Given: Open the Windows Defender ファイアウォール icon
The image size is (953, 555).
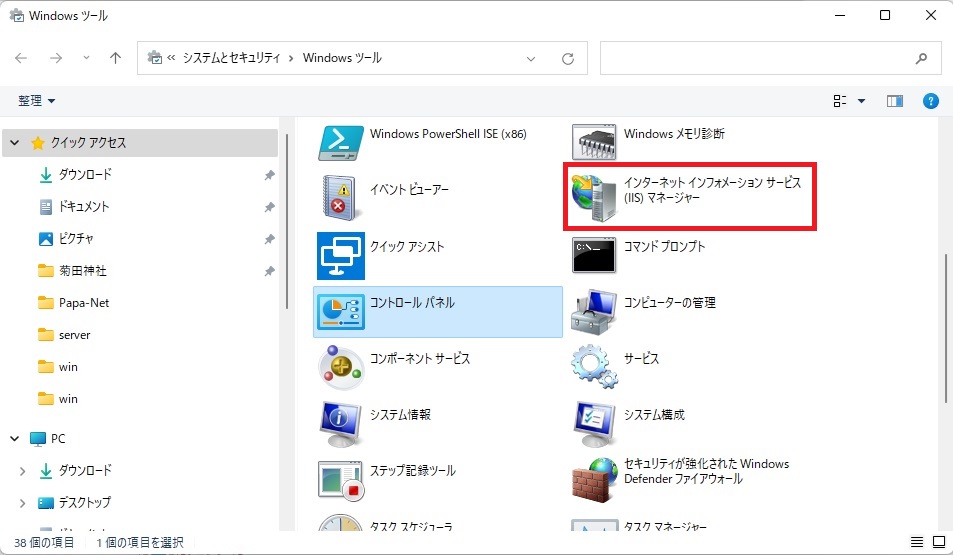Looking at the screenshot, I should (x=594, y=480).
